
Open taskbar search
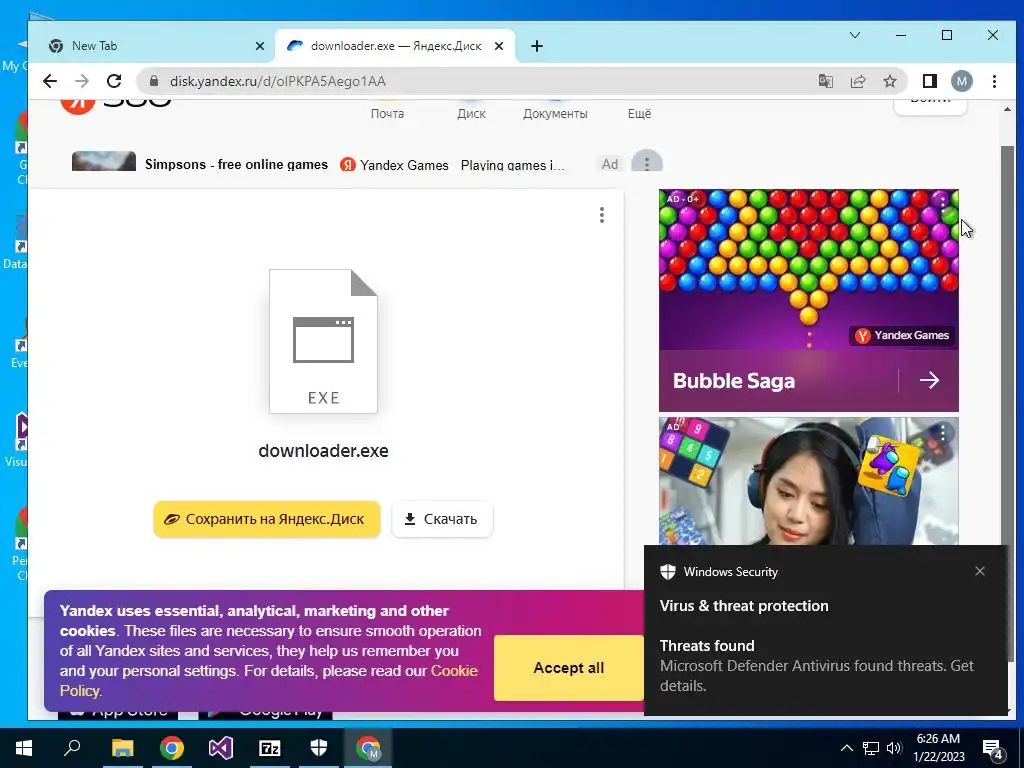click(x=72, y=748)
